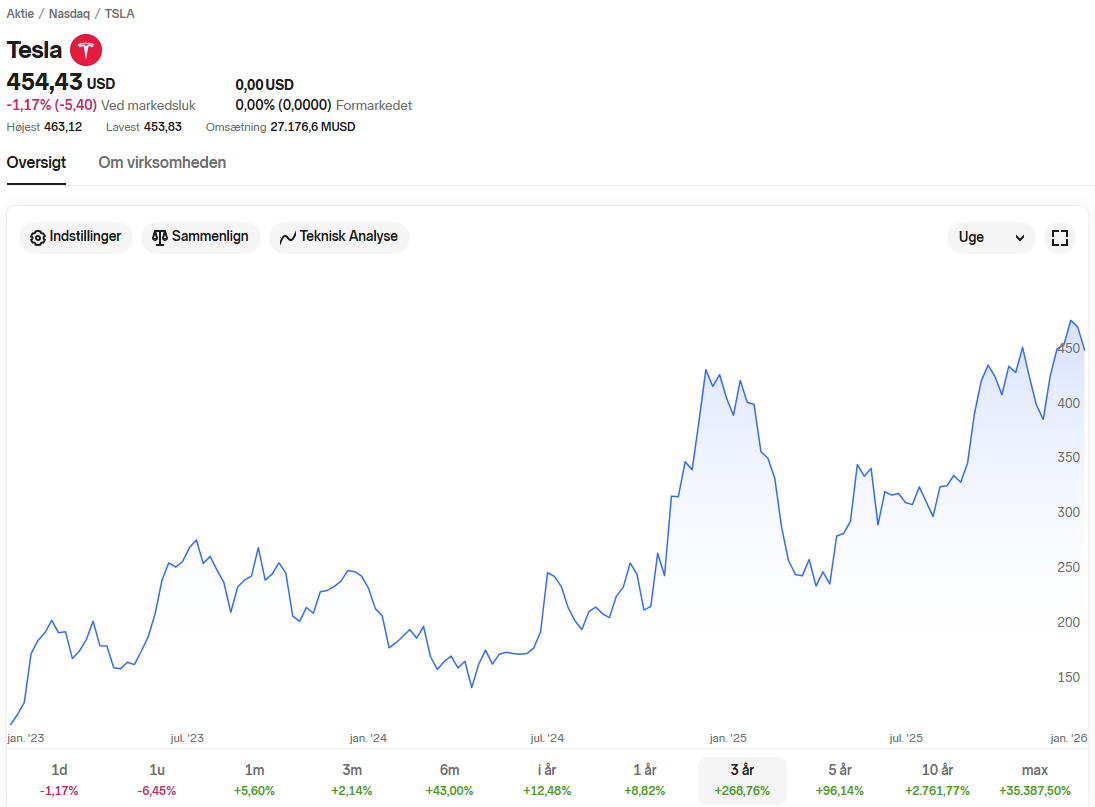1095x807 pixels.
Task: Click the 400 price axis label
Action: (1068, 404)
